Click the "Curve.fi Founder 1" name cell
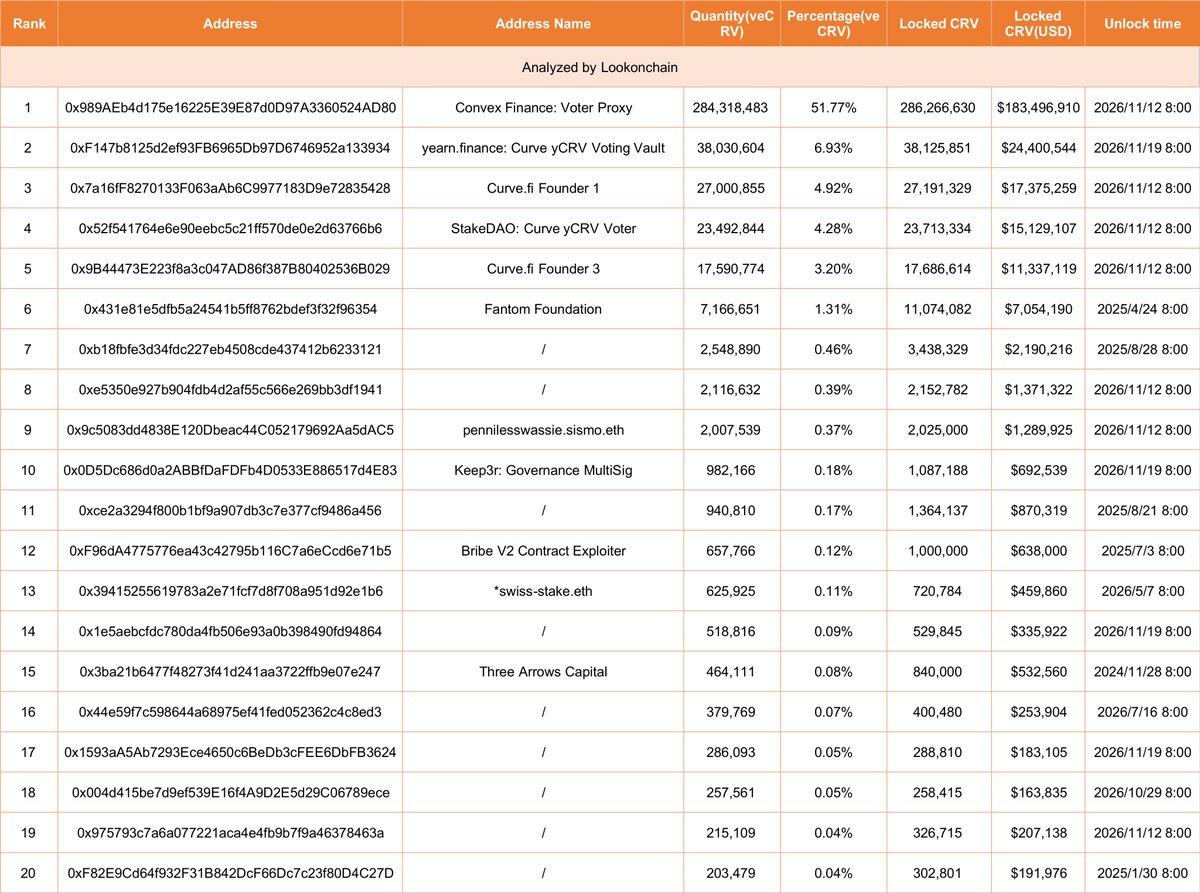Viewport: 1200px width, 893px height. [x=543, y=188]
